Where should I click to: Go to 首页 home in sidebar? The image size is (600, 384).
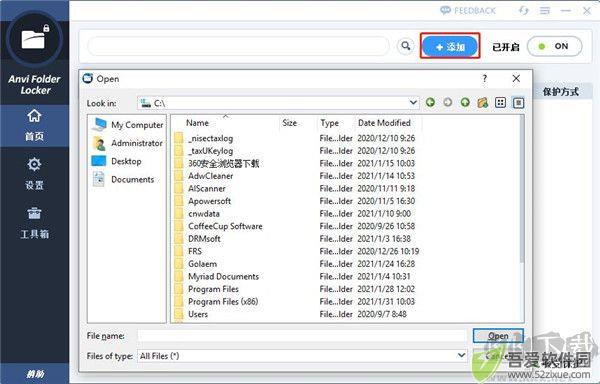34,125
